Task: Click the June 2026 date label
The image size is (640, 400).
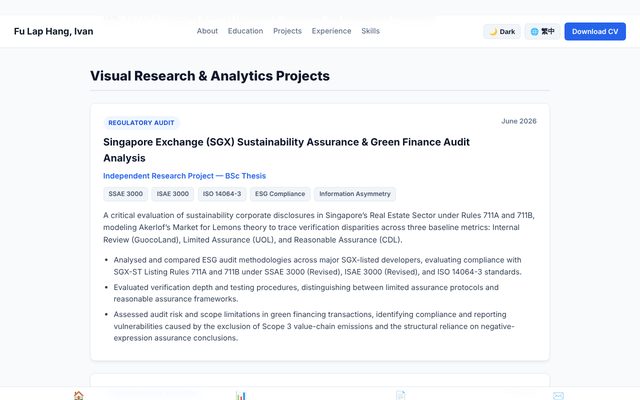Action: tap(519, 121)
